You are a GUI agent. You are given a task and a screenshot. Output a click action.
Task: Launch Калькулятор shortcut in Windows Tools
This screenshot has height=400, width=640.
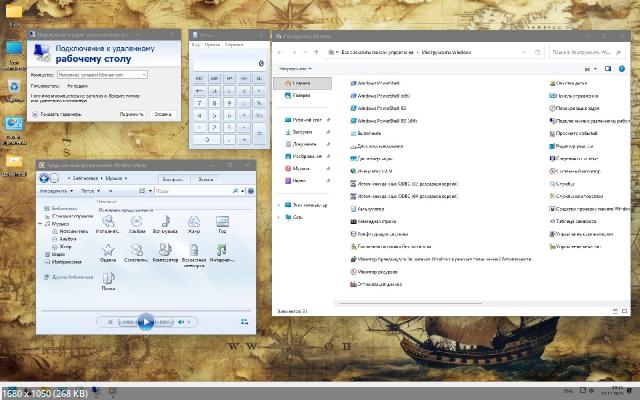(x=371, y=209)
